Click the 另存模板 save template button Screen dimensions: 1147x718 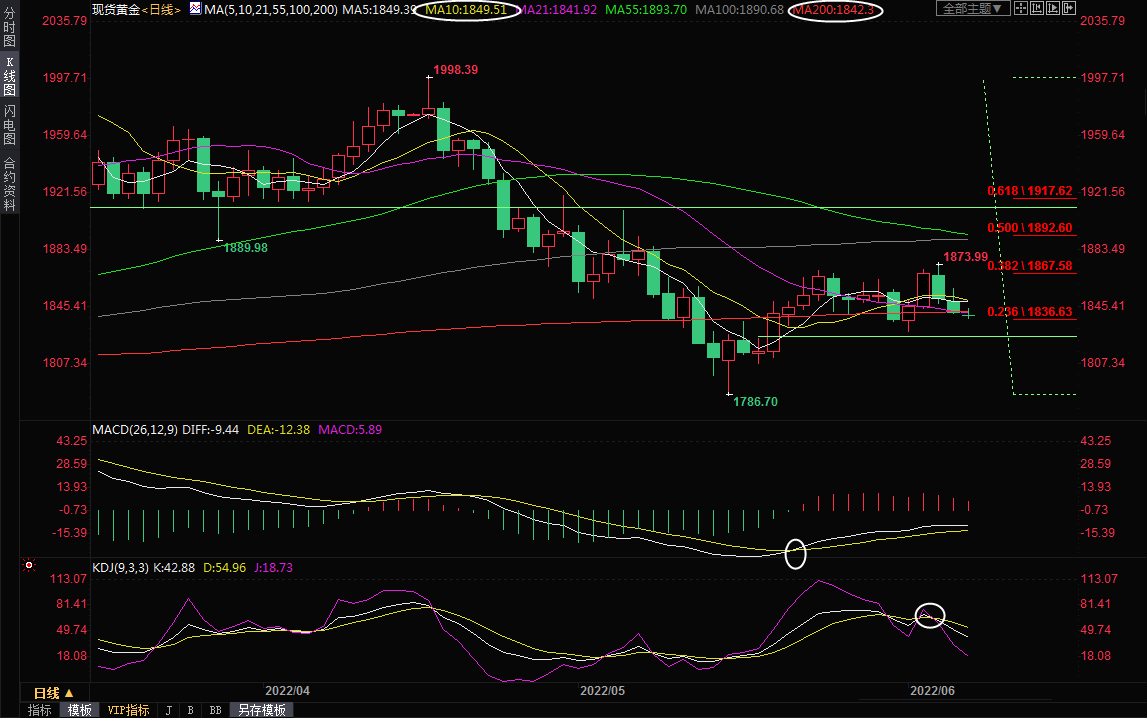pos(261,710)
